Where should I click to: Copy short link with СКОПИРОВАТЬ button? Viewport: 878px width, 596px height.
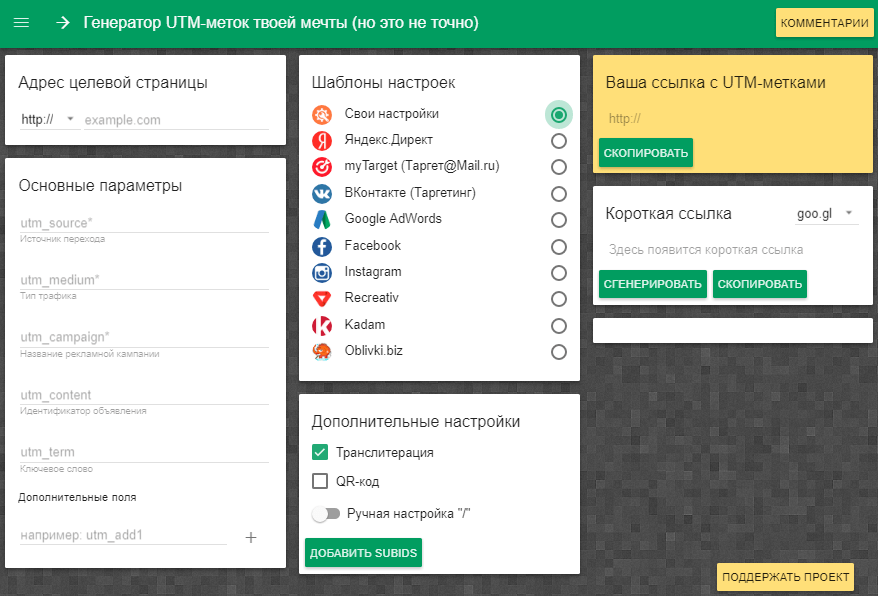click(760, 284)
